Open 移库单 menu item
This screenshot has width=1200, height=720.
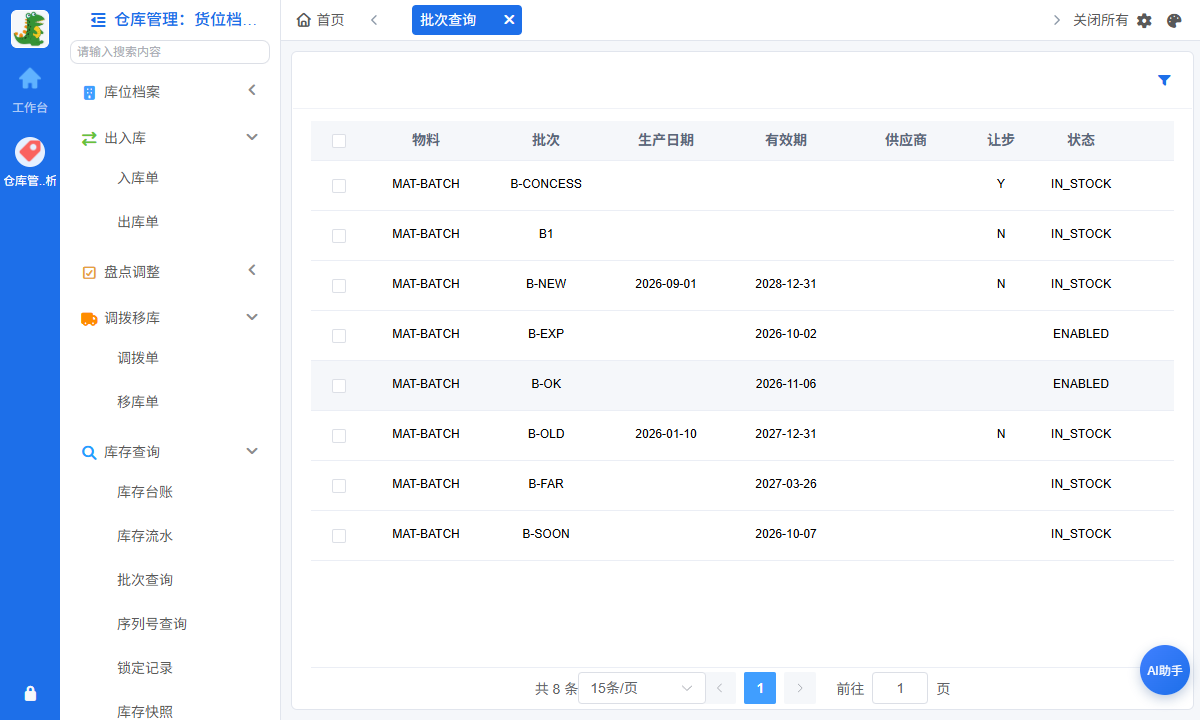[x=138, y=402]
